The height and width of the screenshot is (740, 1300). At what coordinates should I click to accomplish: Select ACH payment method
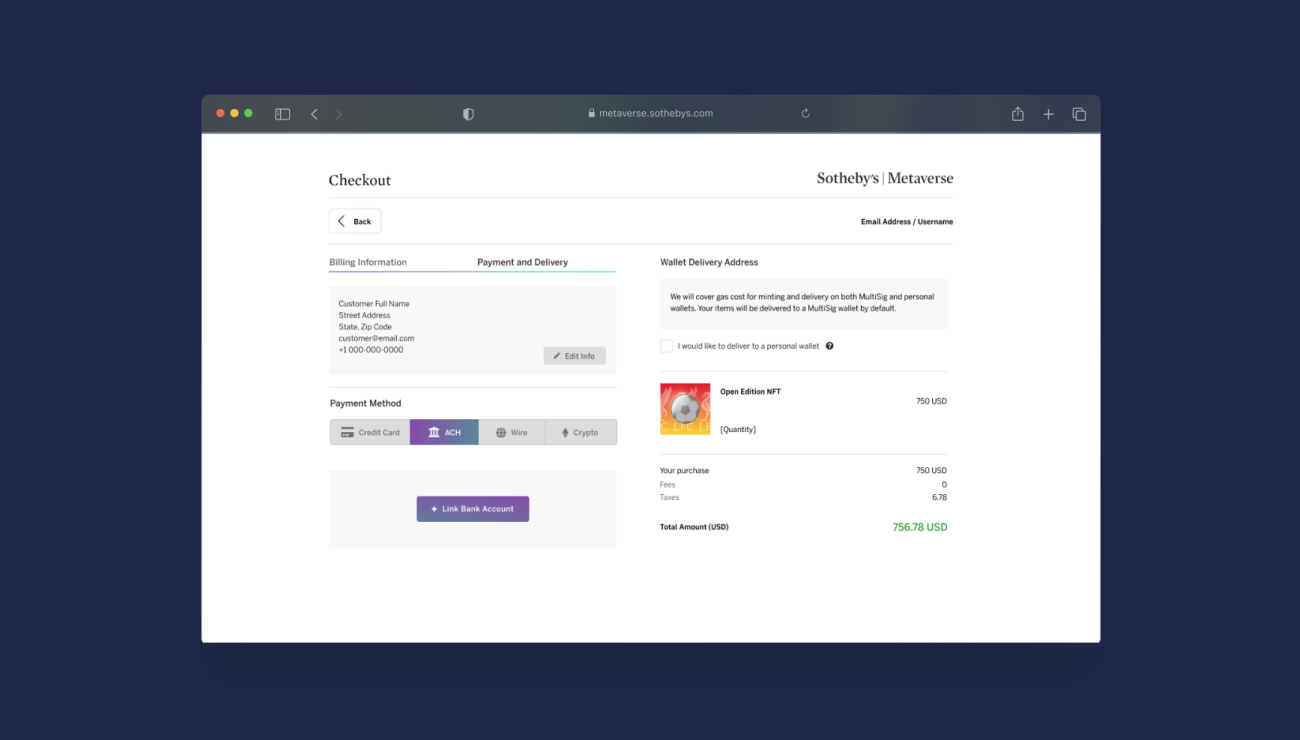(x=444, y=432)
